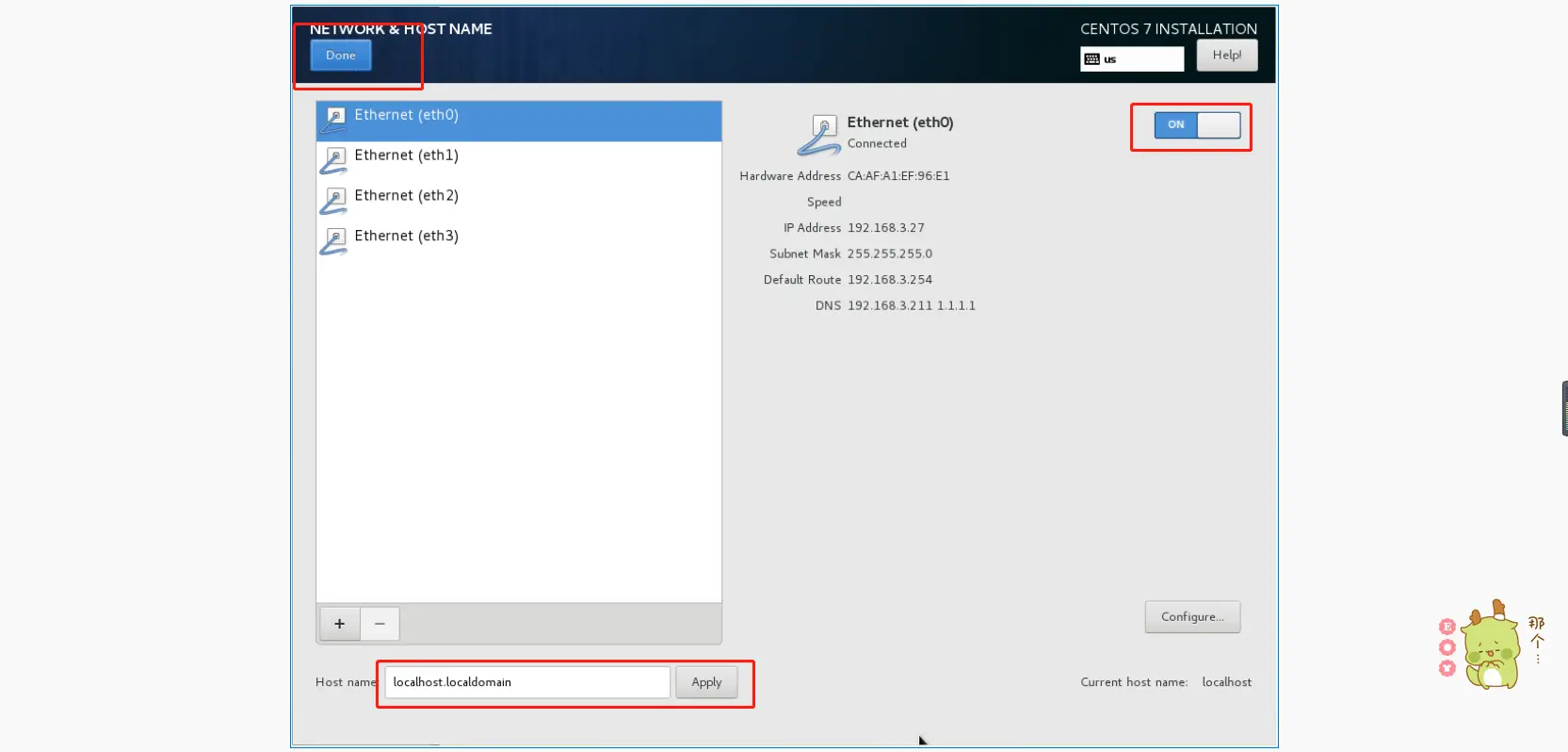Screen dimensions: 1568x752
Task: Click the Connected status text
Action: (x=877, y=144)
